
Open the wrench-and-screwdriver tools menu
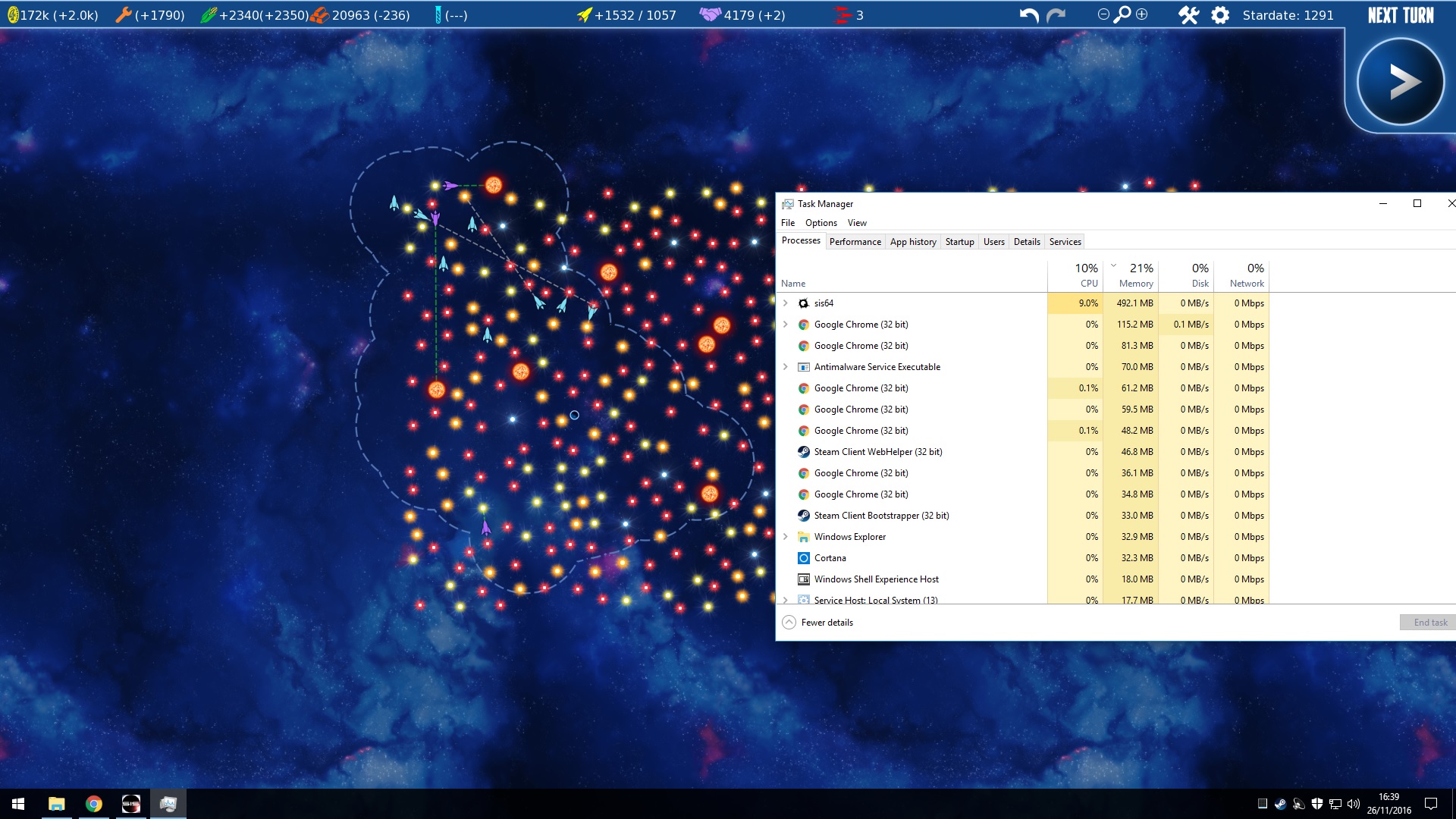coord(1188,15)
